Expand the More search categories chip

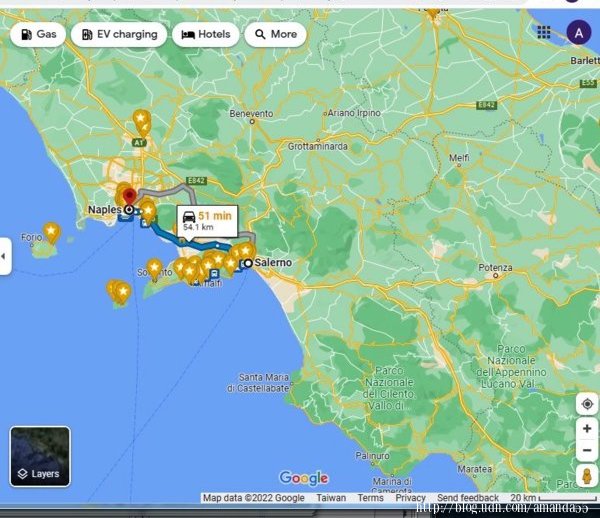275,34
